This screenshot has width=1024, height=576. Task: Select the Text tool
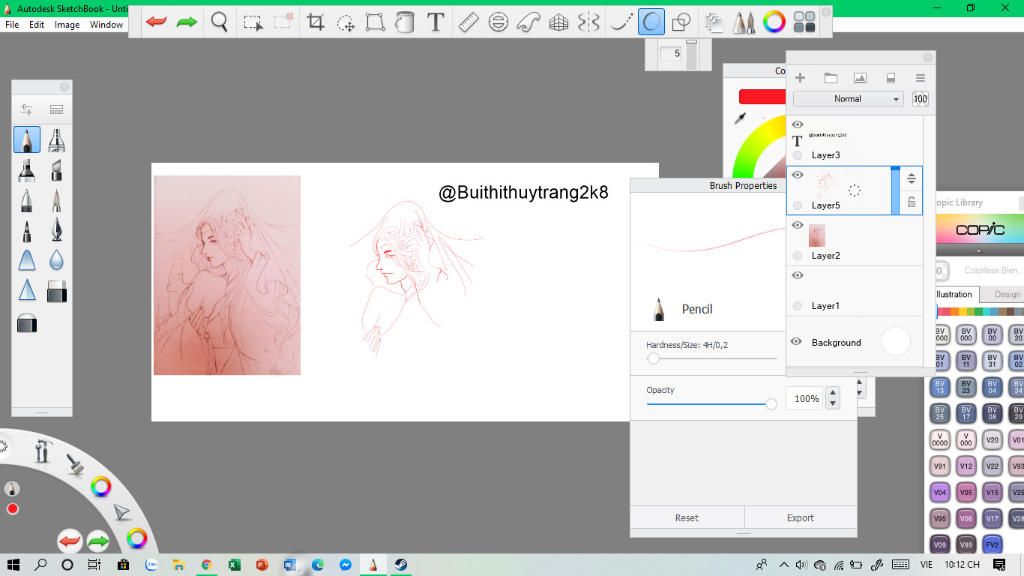(x=435, y=22)
